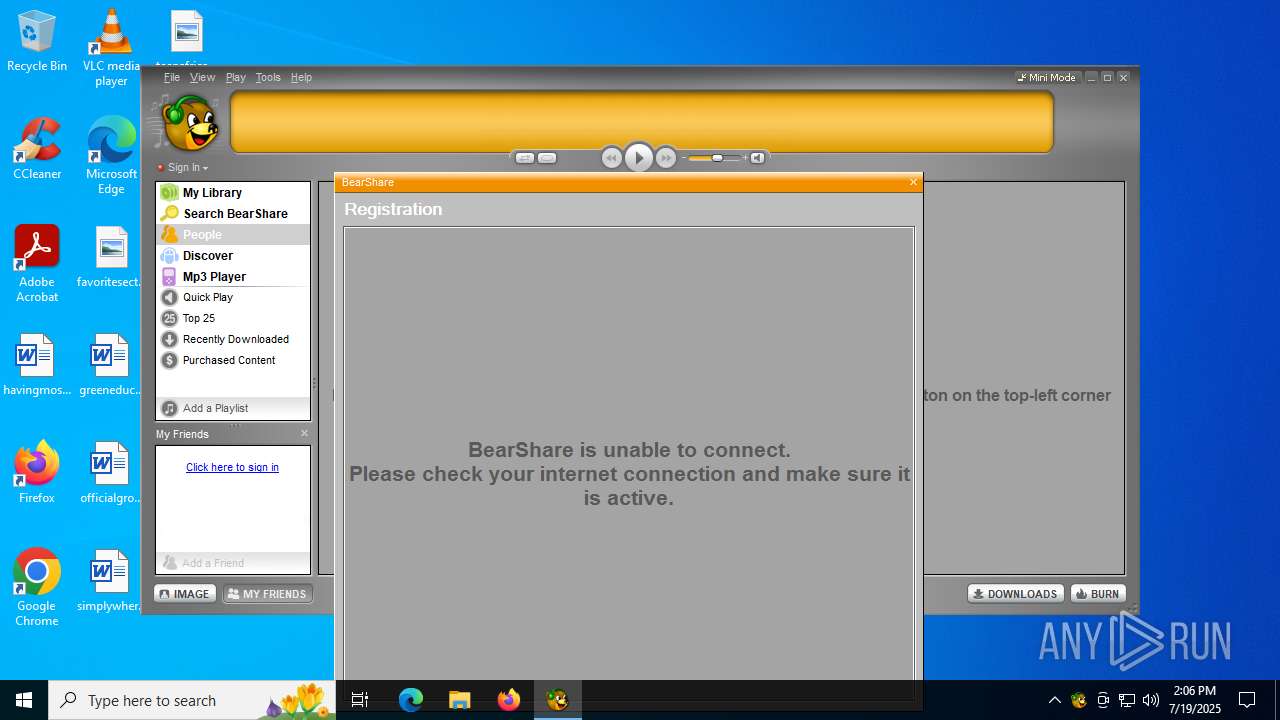Open system volume tray icon

coord(1151,700)
